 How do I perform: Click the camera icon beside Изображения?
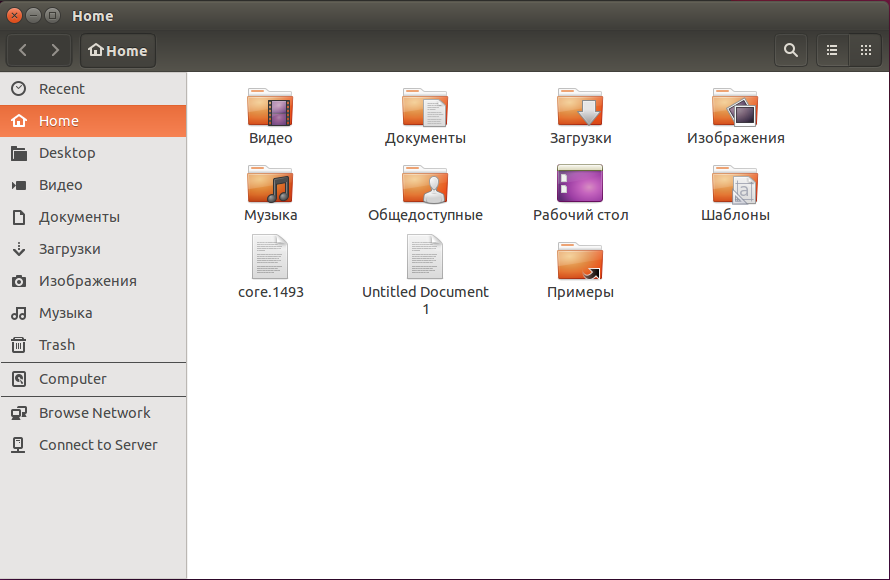click(19, 281)
